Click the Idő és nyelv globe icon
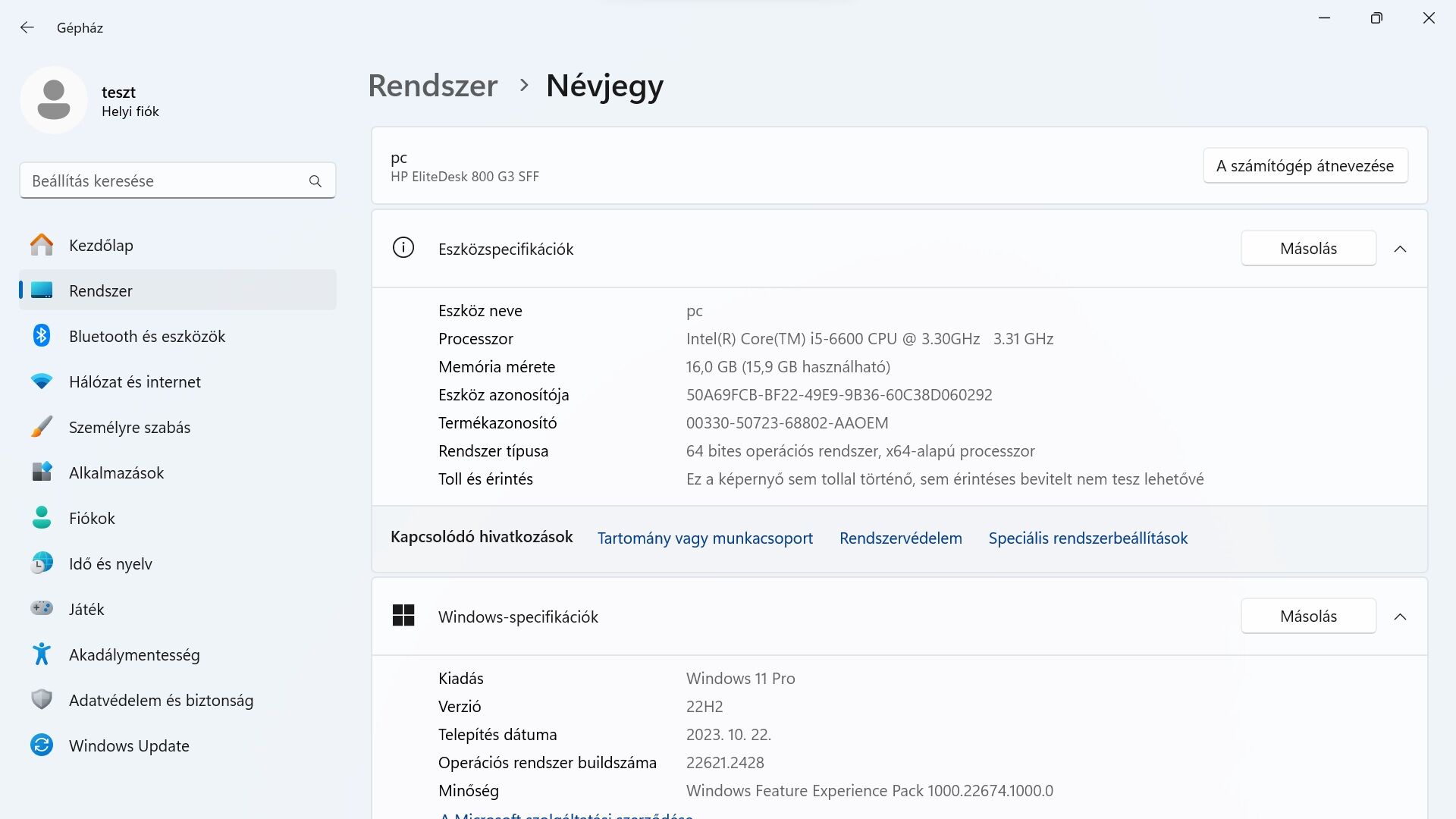The height and width of the screenshot is (819, 1456). [x=42, y=563]
